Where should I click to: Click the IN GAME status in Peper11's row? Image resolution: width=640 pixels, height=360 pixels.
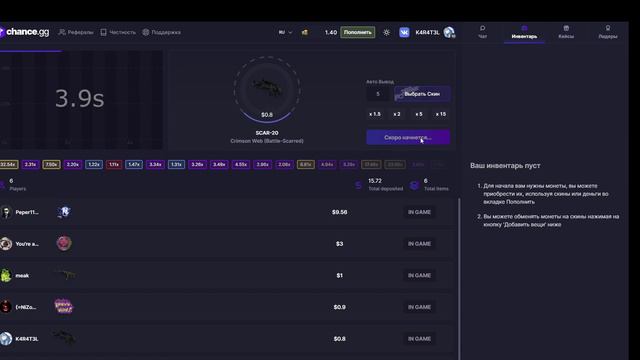[x=419, y=212]
